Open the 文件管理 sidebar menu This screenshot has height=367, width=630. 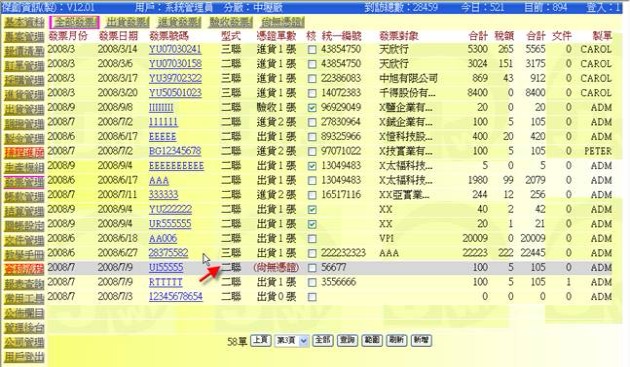click(x=24, y=241)
